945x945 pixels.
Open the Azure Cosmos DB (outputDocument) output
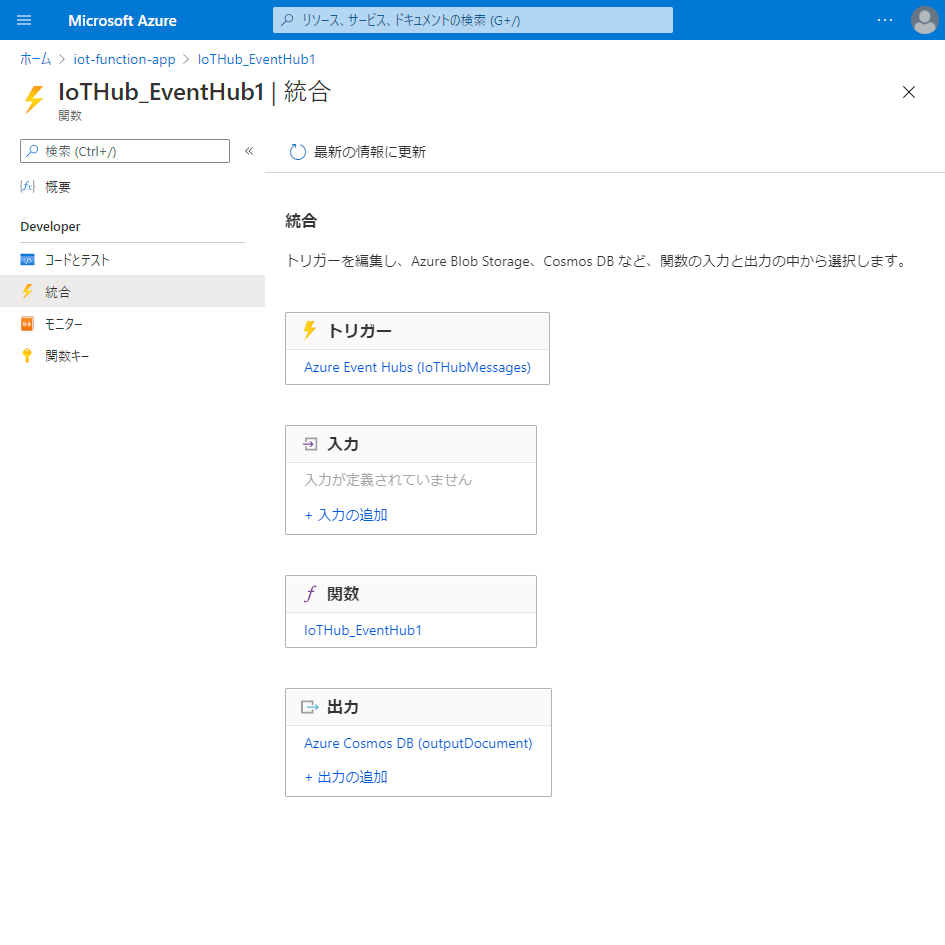418,743
